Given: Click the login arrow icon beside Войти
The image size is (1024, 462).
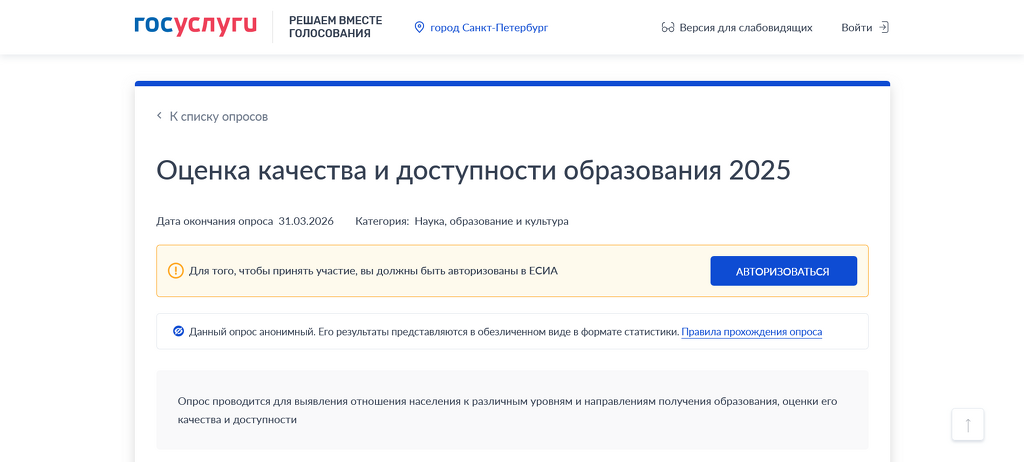Looking at the screenshot, I should pyautogui.click(x=883, y=27).
